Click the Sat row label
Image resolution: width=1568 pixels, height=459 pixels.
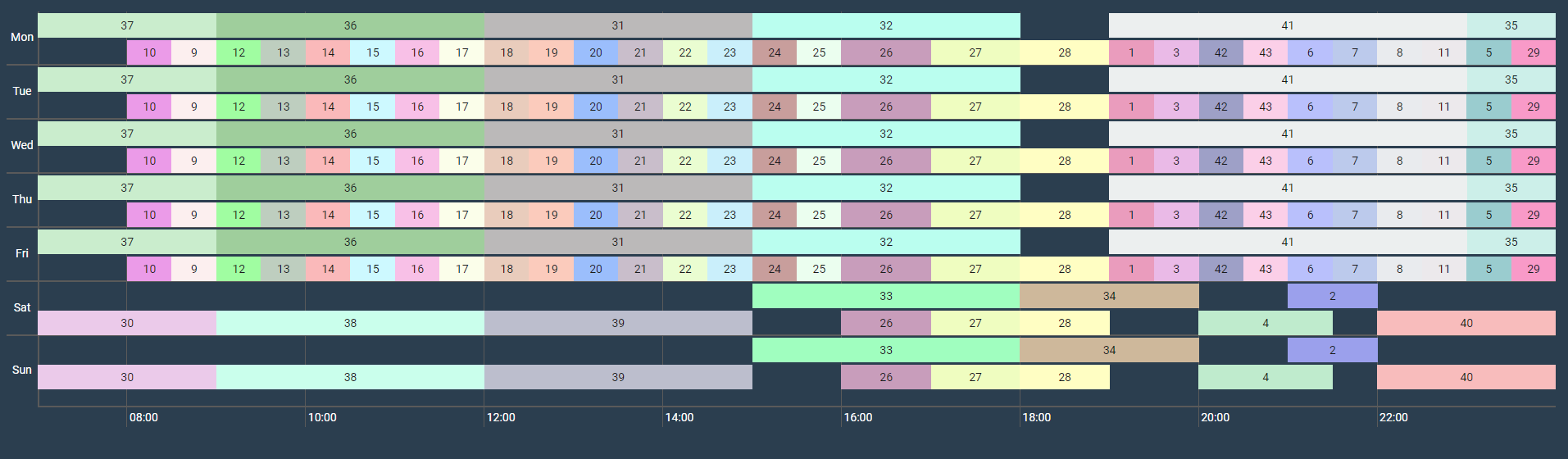click(22, 307)
